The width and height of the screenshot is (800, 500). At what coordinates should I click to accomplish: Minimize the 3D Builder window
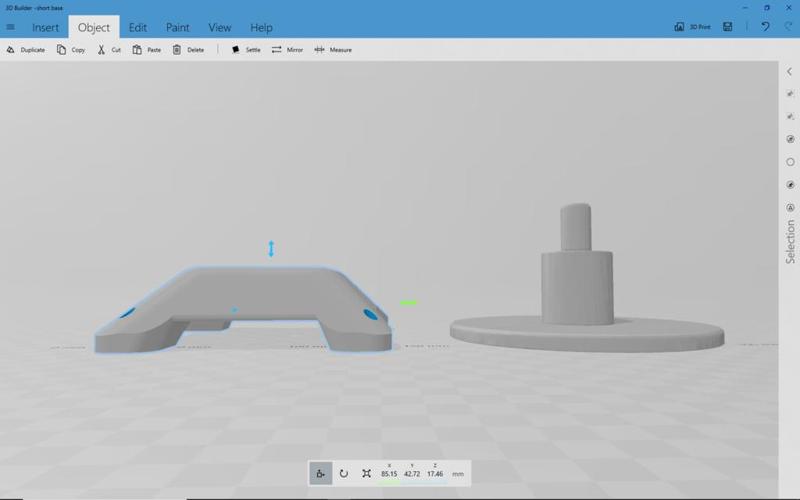pyautogui.click(x=745, y=8)
